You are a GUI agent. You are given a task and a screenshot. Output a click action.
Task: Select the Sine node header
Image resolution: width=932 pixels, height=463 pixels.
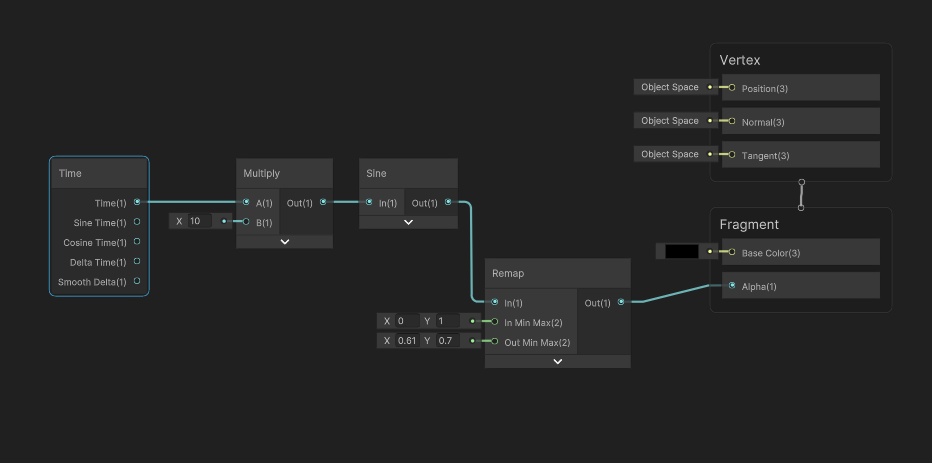(408, 174)
